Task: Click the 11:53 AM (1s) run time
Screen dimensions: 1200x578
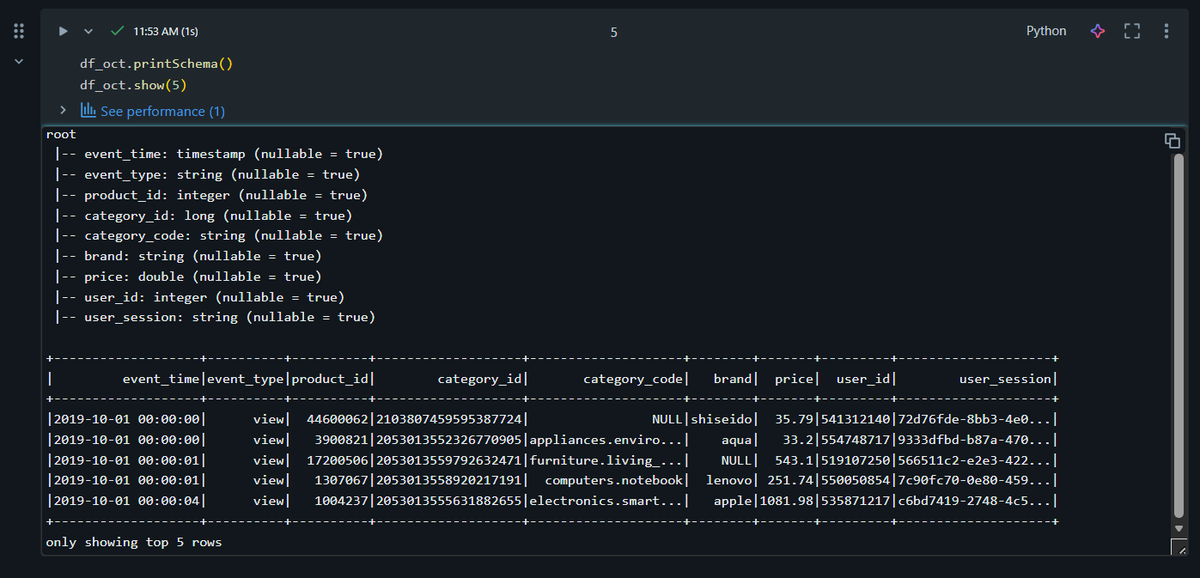Action: coord(166,32)
